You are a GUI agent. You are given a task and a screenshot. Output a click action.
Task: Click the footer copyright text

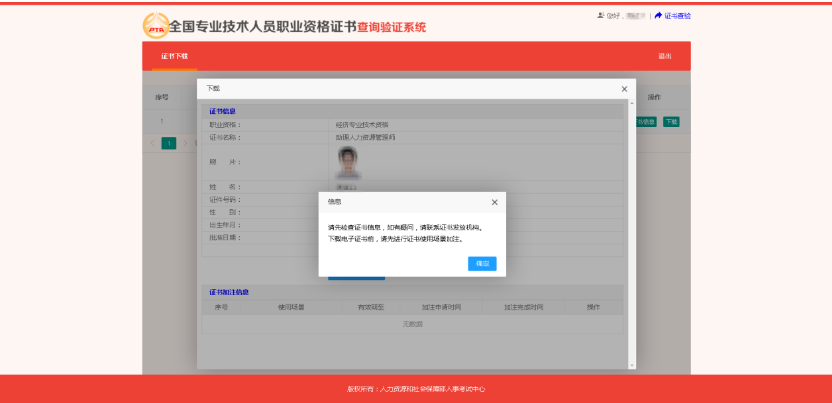point(416,389)
